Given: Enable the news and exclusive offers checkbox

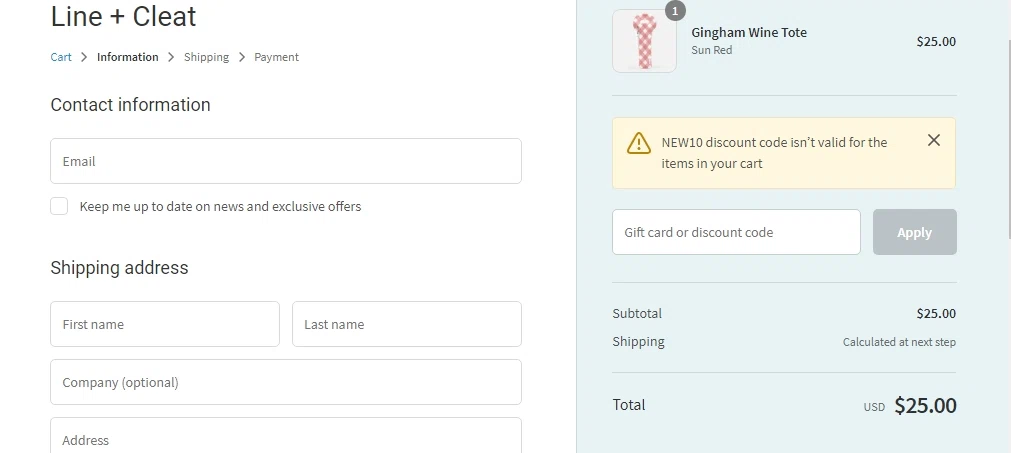Looking at the screenshot, I should coord(59,206).
